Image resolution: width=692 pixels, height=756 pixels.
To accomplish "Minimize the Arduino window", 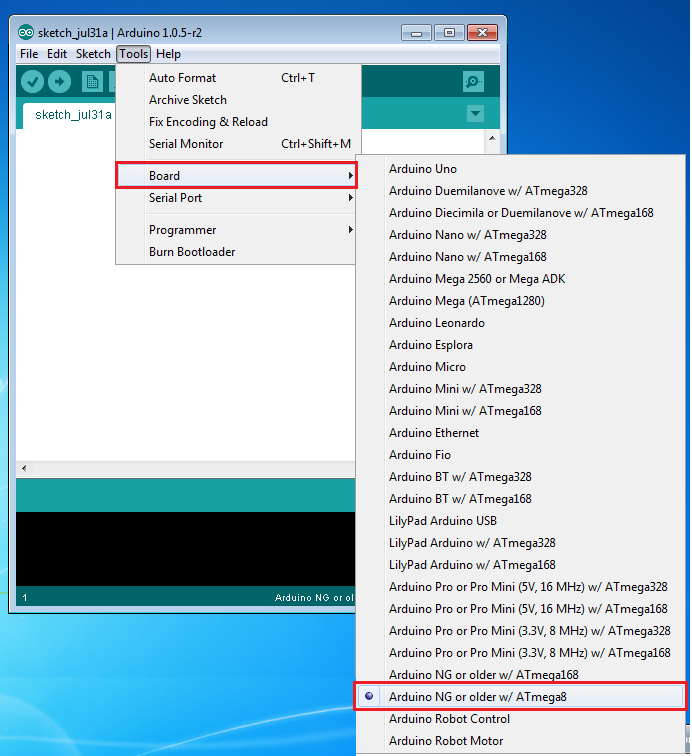I will point(417,33).
